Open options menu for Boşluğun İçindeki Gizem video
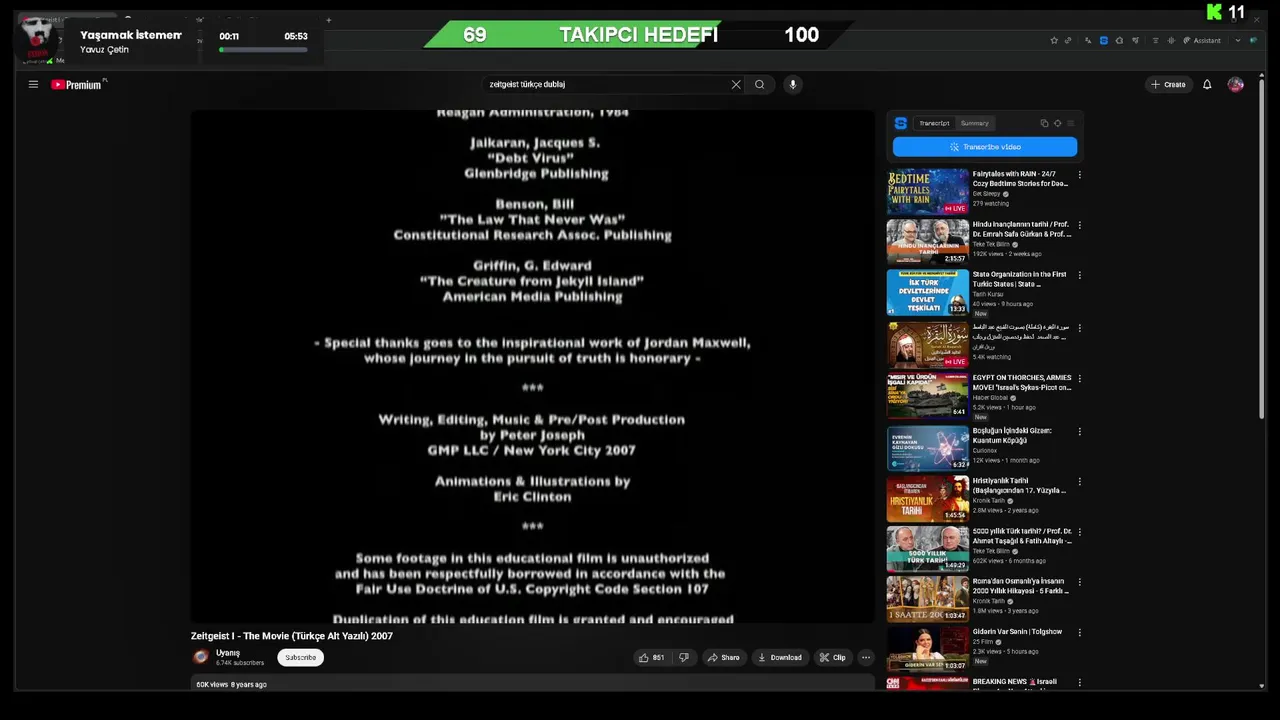This screenshot has width=1280, height=720. point(1079,432)
